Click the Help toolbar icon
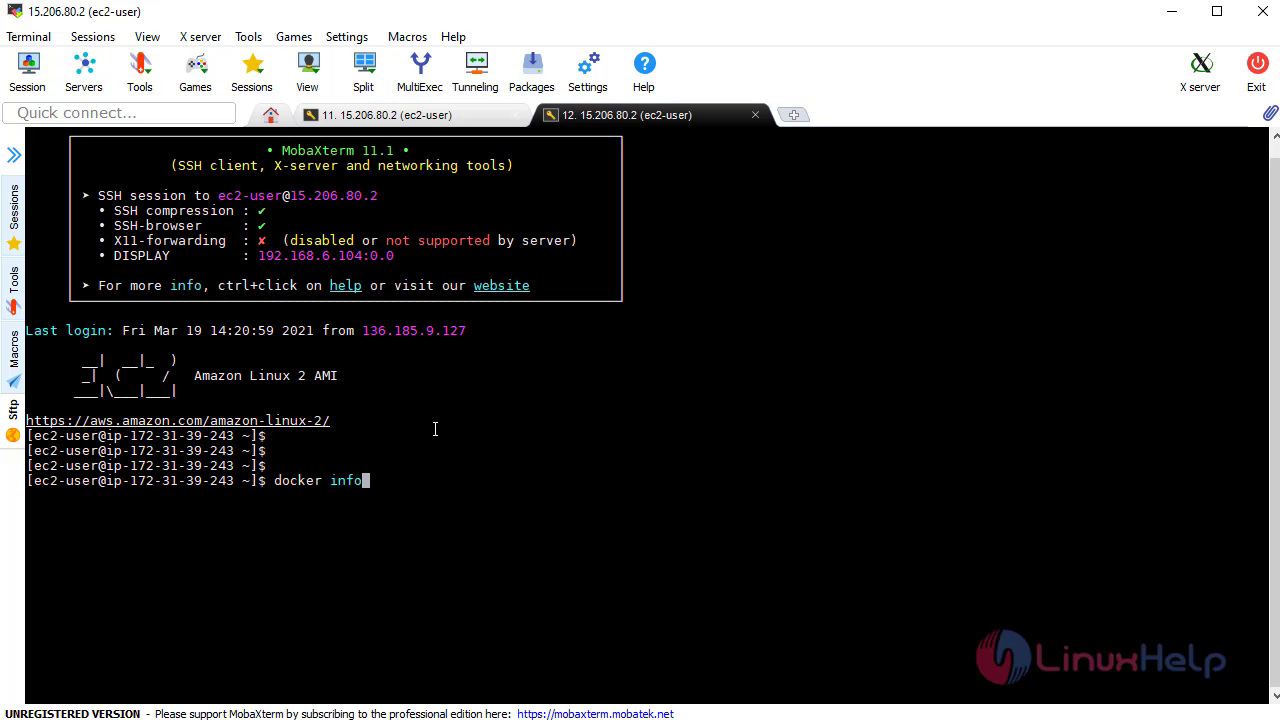The image size is (1280, 720). (644, 72)
